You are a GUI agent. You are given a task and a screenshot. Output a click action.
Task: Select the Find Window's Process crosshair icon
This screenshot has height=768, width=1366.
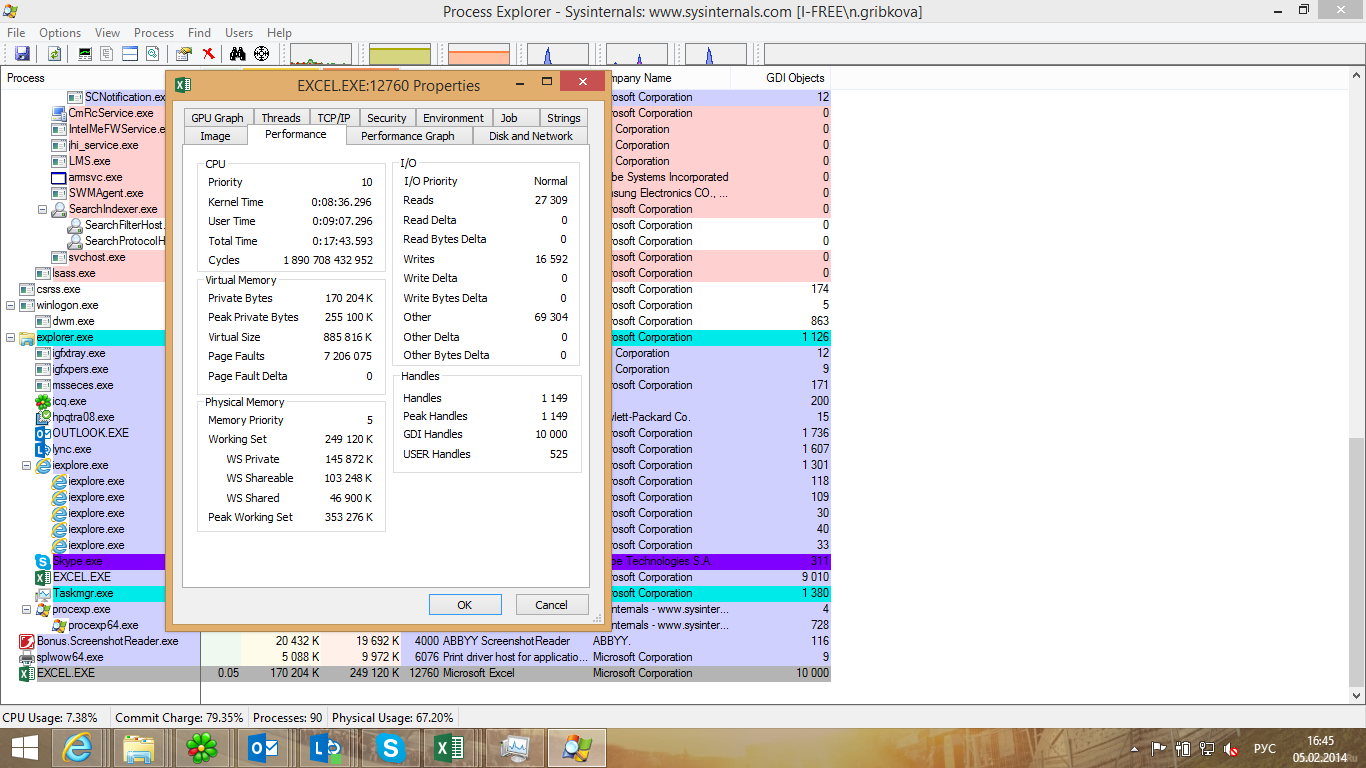click(x=261, y=54)
